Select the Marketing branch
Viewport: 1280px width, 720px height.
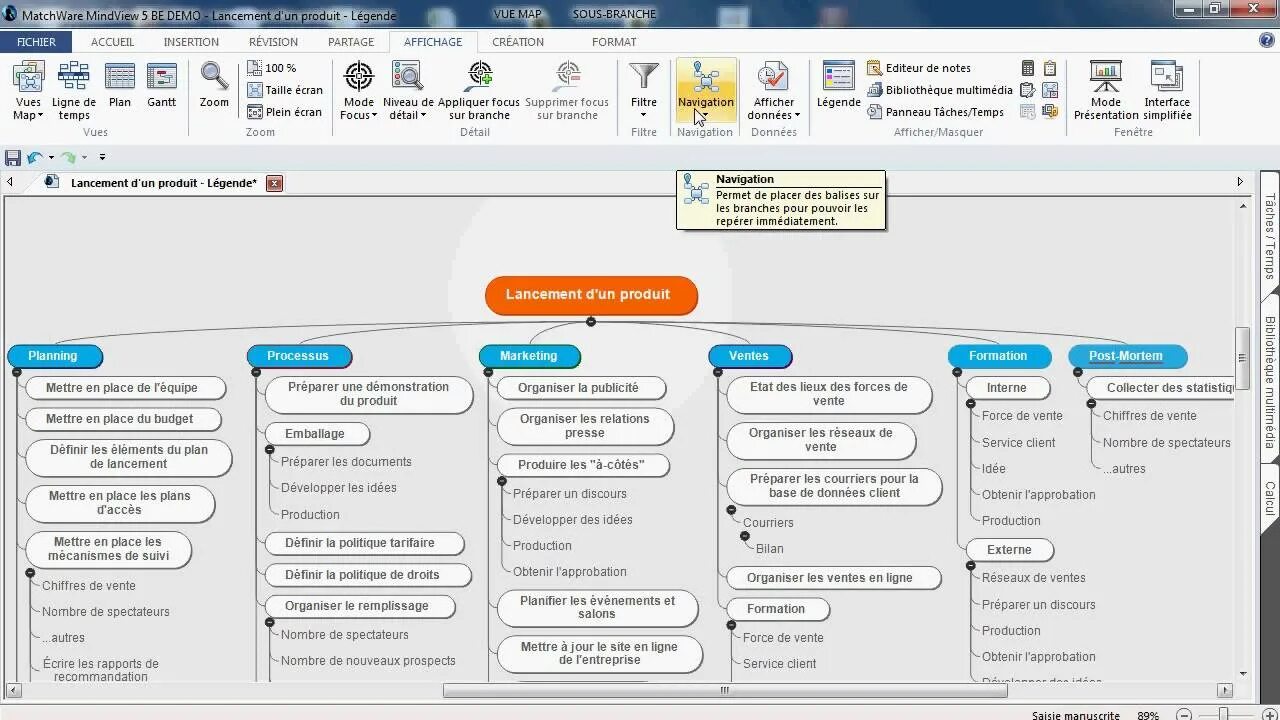click(529, 356)
